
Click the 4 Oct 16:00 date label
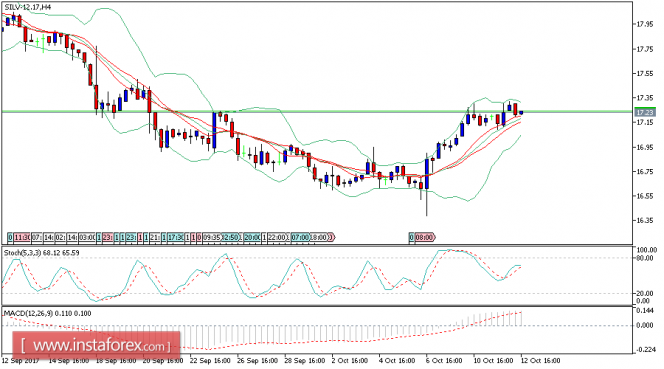[398, 361]
